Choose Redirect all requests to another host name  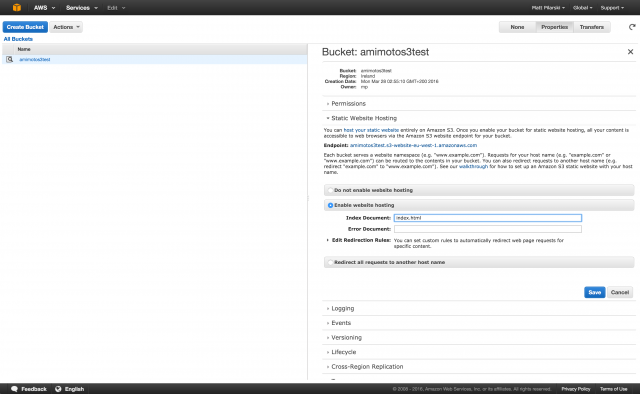(x=331, y=262)
